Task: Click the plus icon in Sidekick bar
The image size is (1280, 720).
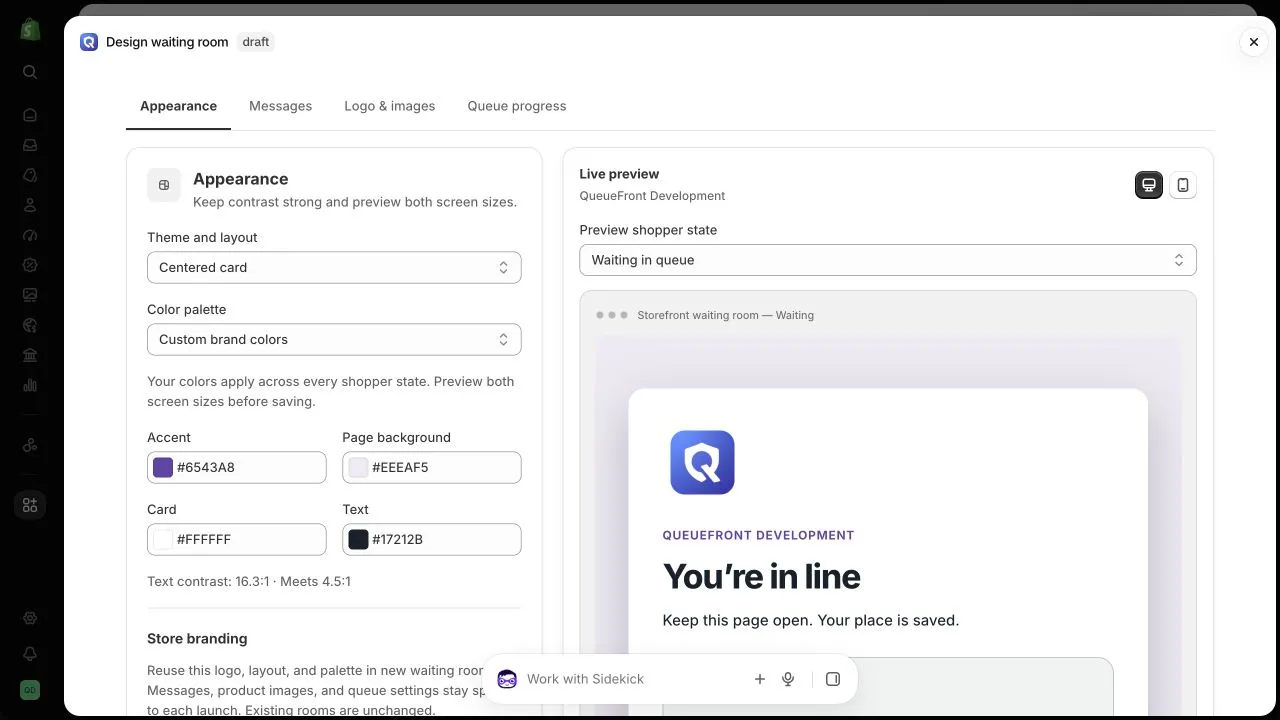Action: pos(760,679)
